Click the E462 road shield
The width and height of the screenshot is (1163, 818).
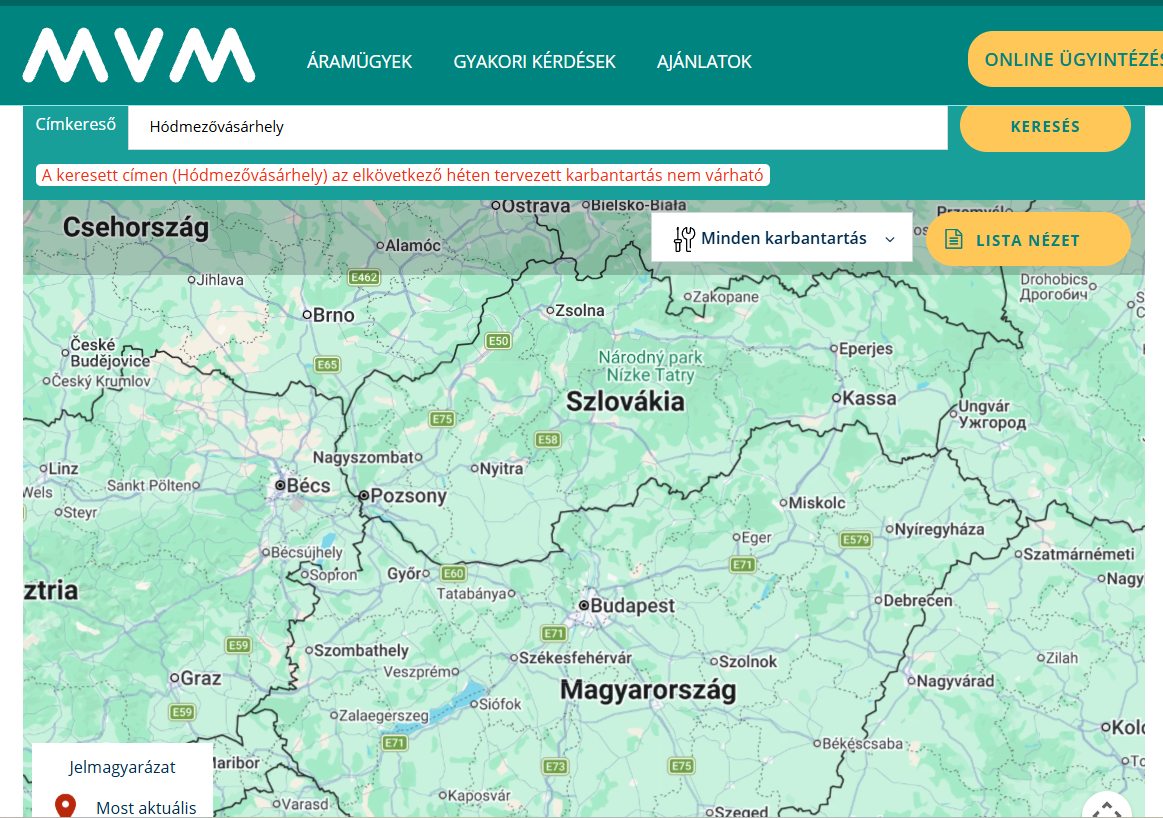[363, 277]
